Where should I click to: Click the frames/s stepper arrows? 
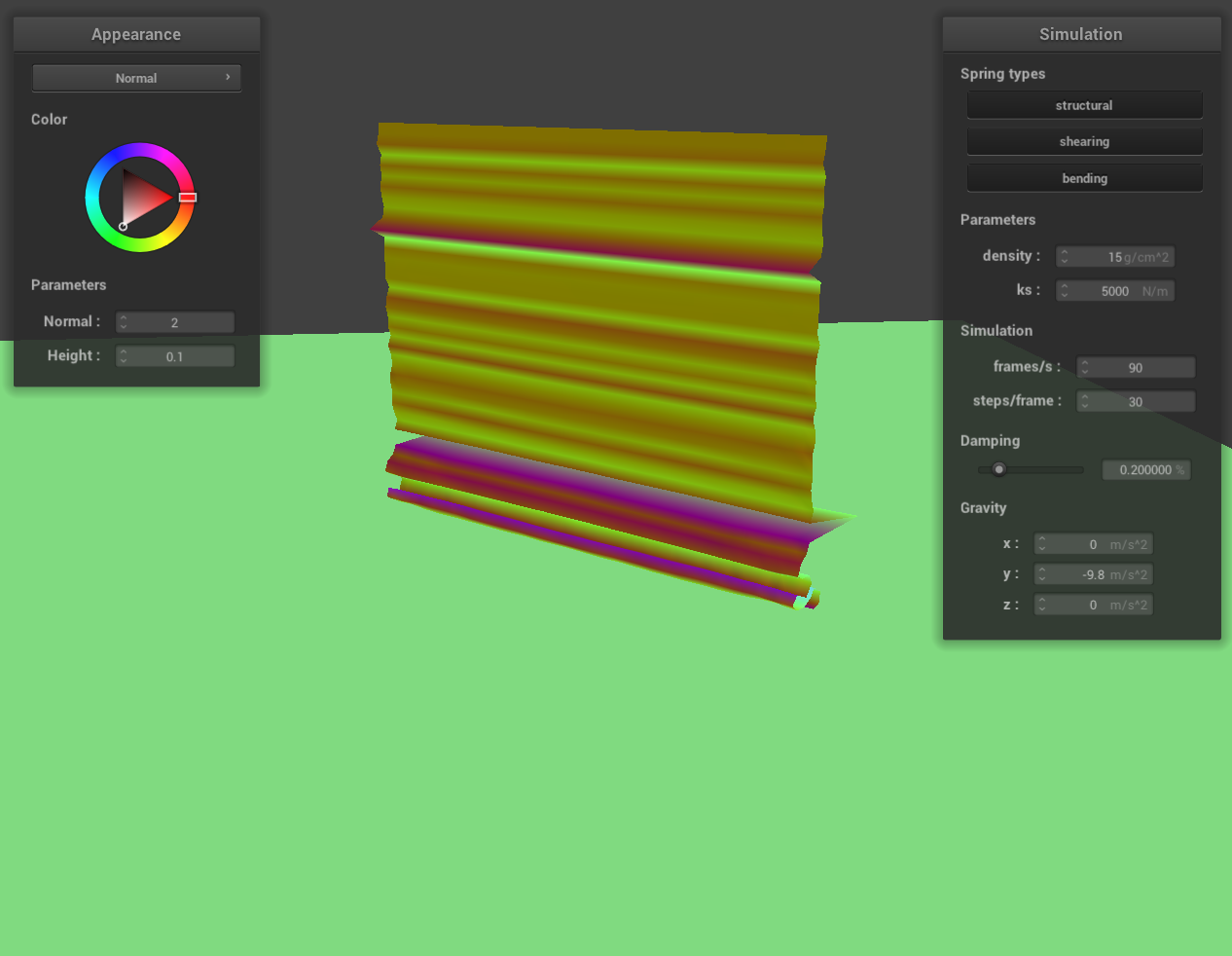pyautogui.click(x=1085, y=367)
